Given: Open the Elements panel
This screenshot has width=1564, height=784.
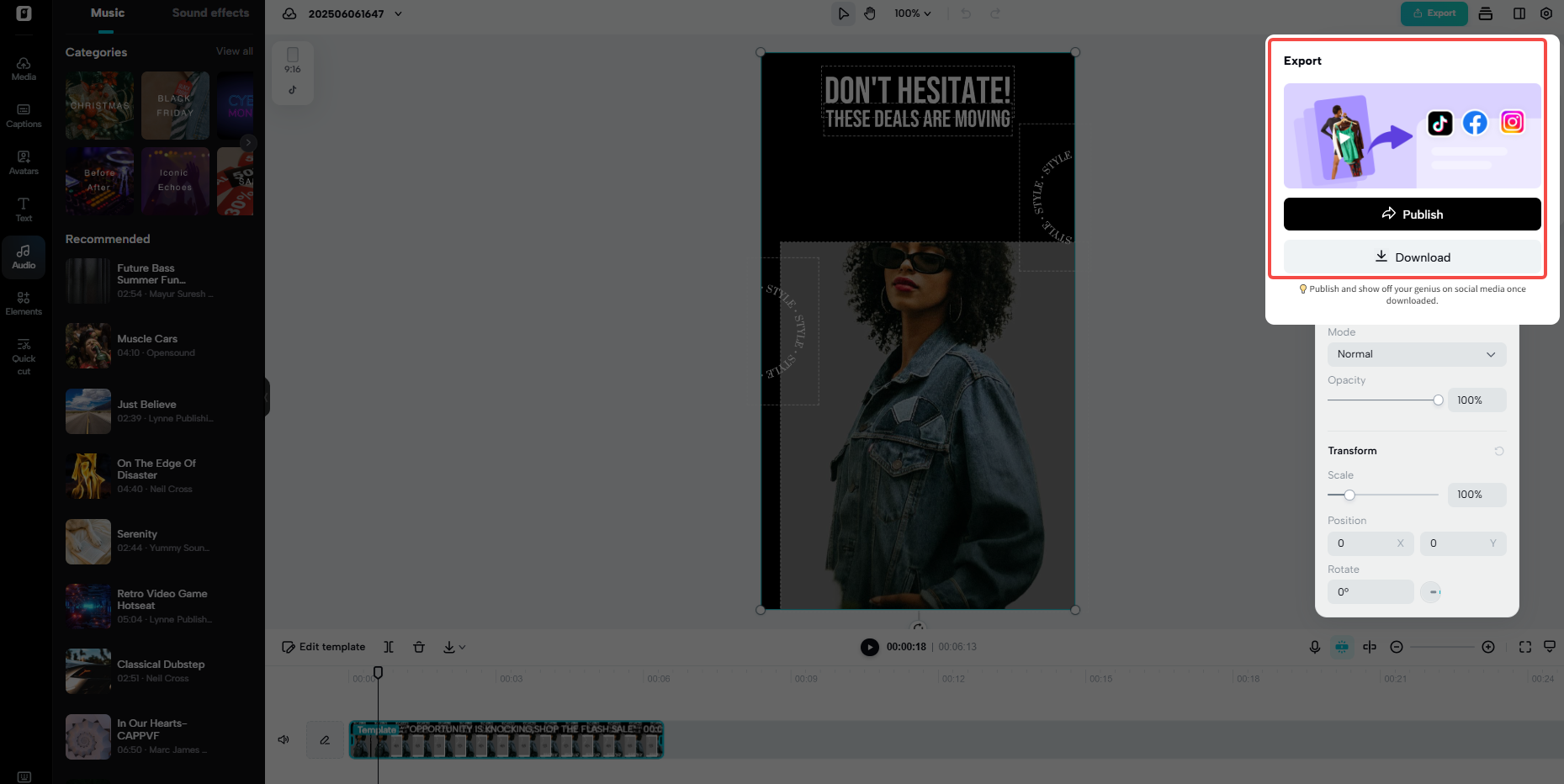Looking at the screenshot, I should pyautogui.click(x=24, y=302).
